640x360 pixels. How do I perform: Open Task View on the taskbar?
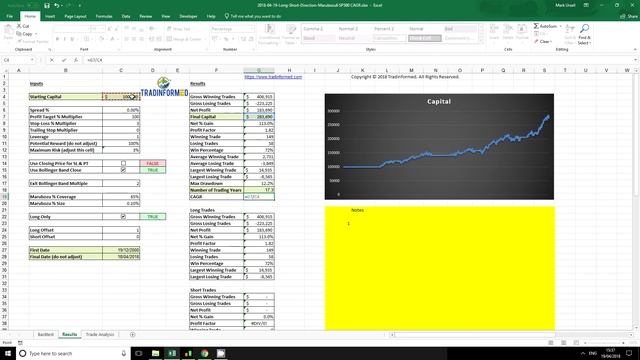(x=139, y=353)
